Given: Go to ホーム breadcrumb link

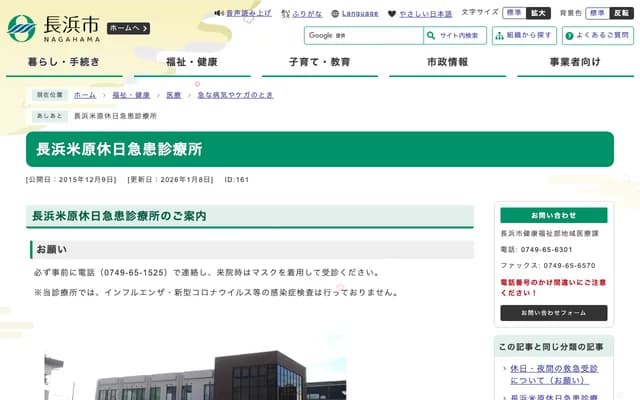Looking at the screenshot, I should click(85, 95).
